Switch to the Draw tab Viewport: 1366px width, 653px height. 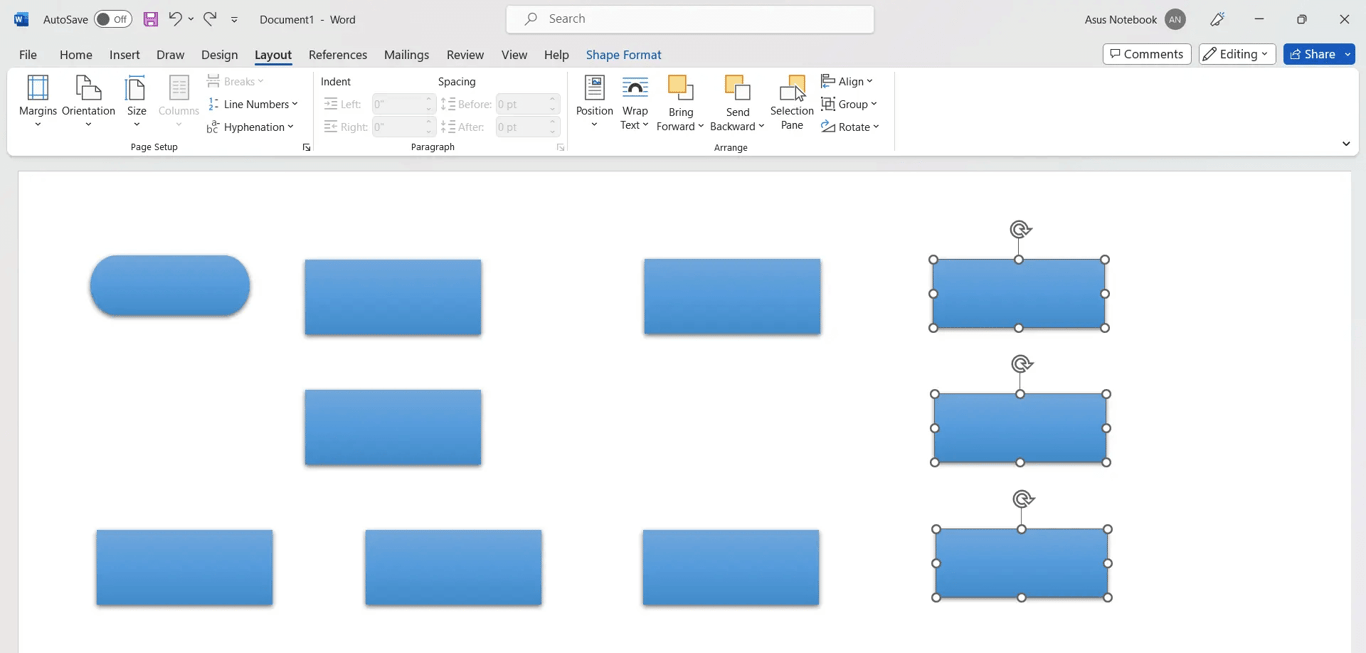tap(170, 55)
